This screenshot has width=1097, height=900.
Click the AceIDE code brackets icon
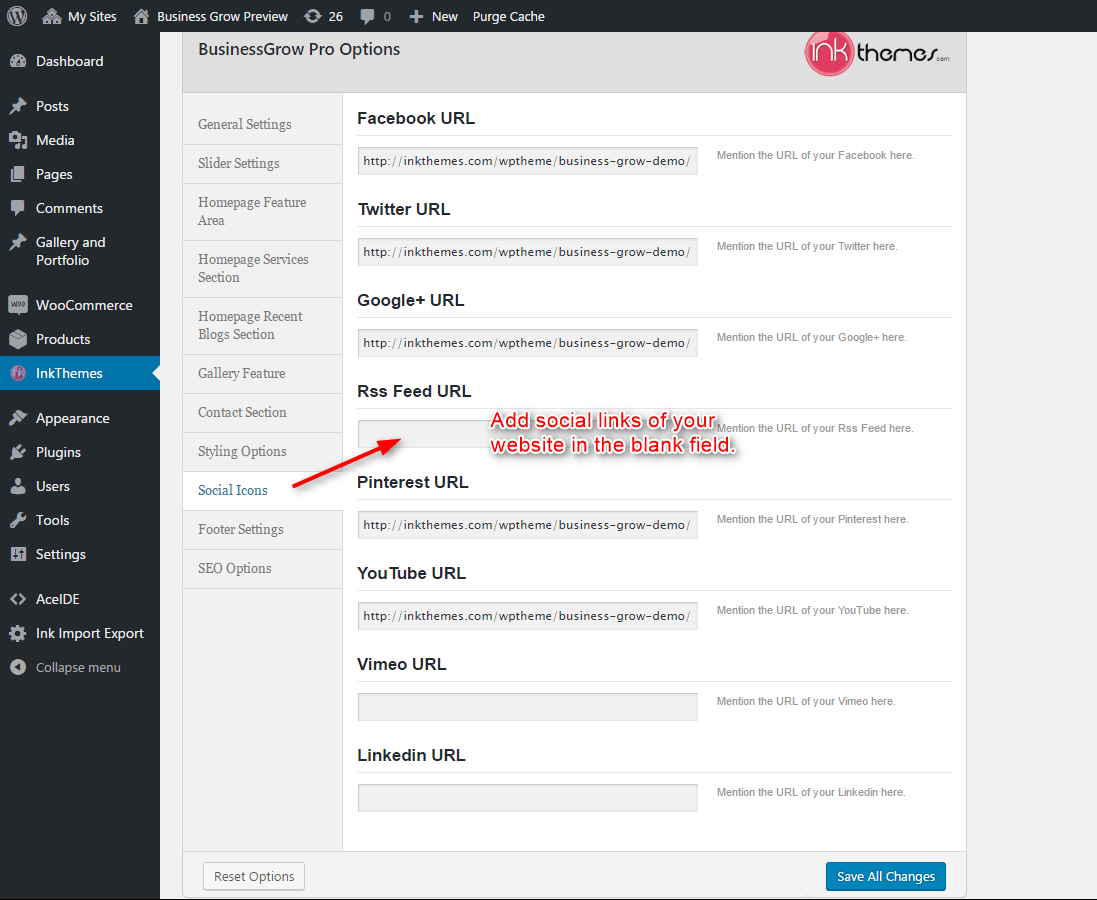18,599
